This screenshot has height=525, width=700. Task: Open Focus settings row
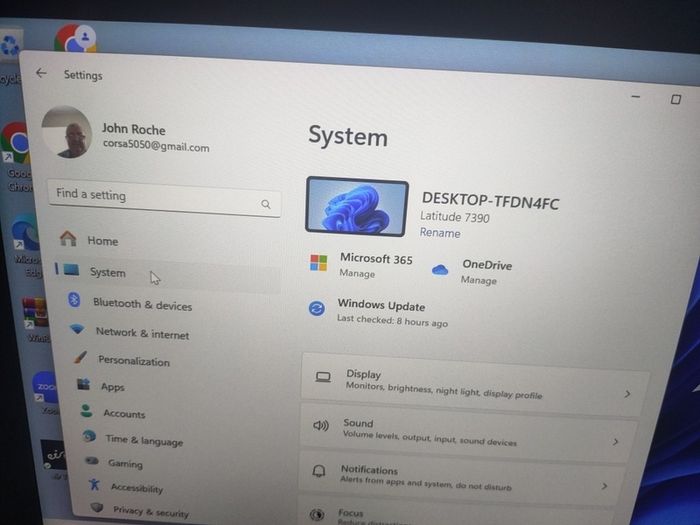455,511
